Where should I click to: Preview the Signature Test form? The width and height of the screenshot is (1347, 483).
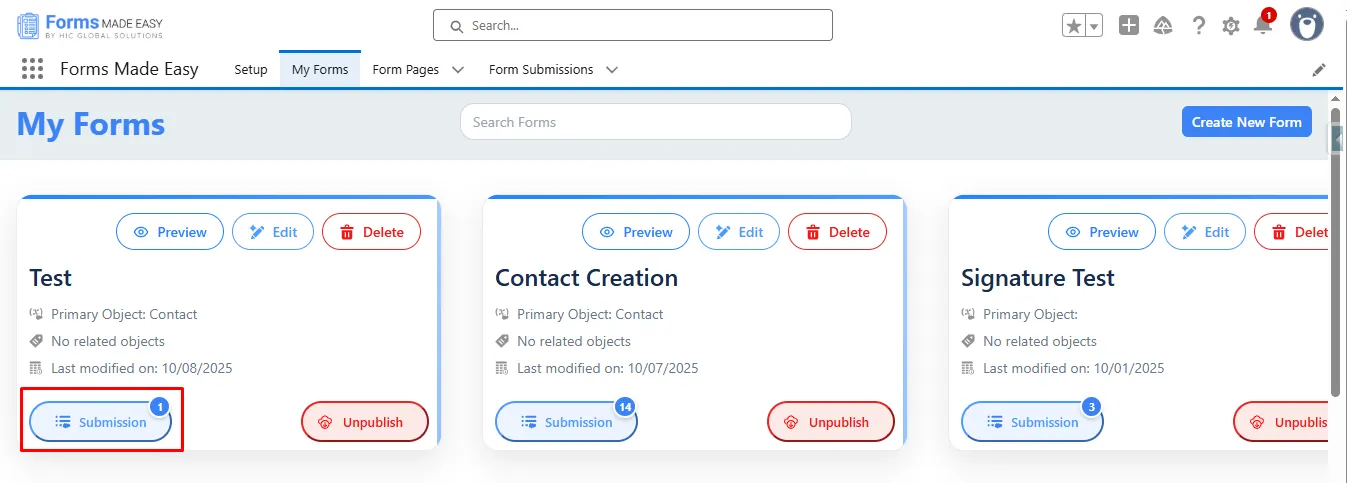1101,232
